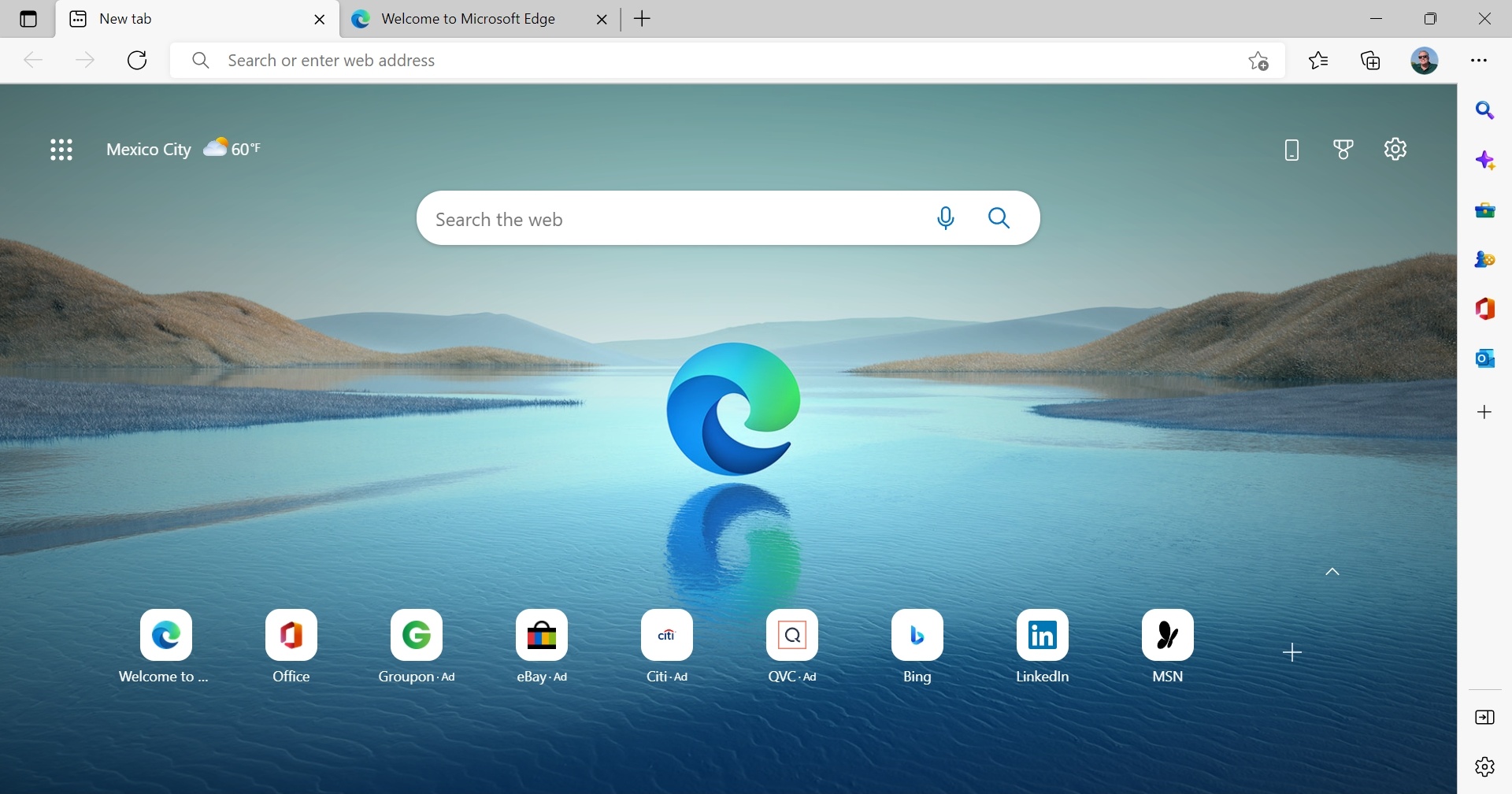Open a new tab with plus button
The height and width of the screenshot is (794, 1512).
click(643, 19)
